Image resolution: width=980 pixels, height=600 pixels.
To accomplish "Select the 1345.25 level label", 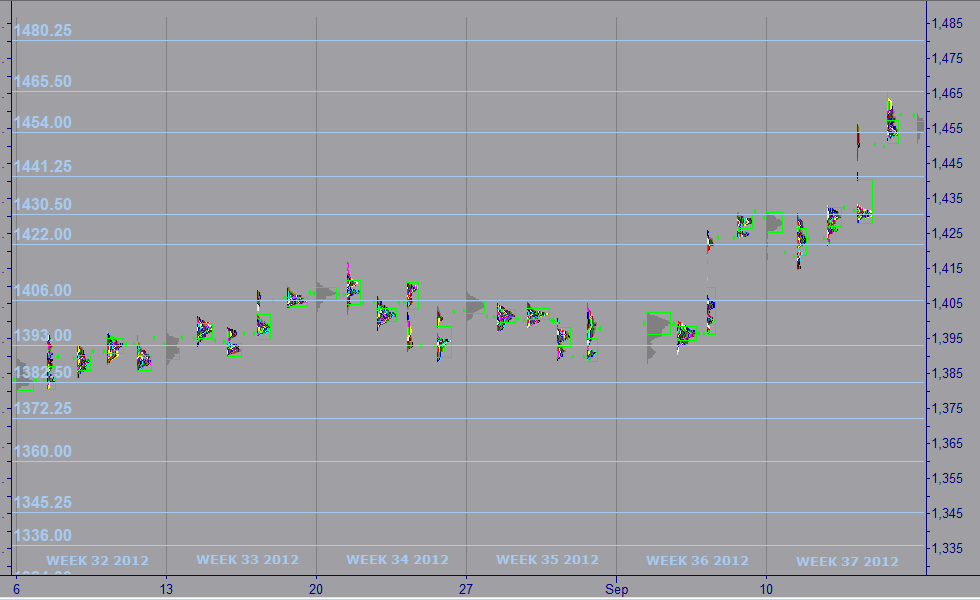I will pos(42,502).
